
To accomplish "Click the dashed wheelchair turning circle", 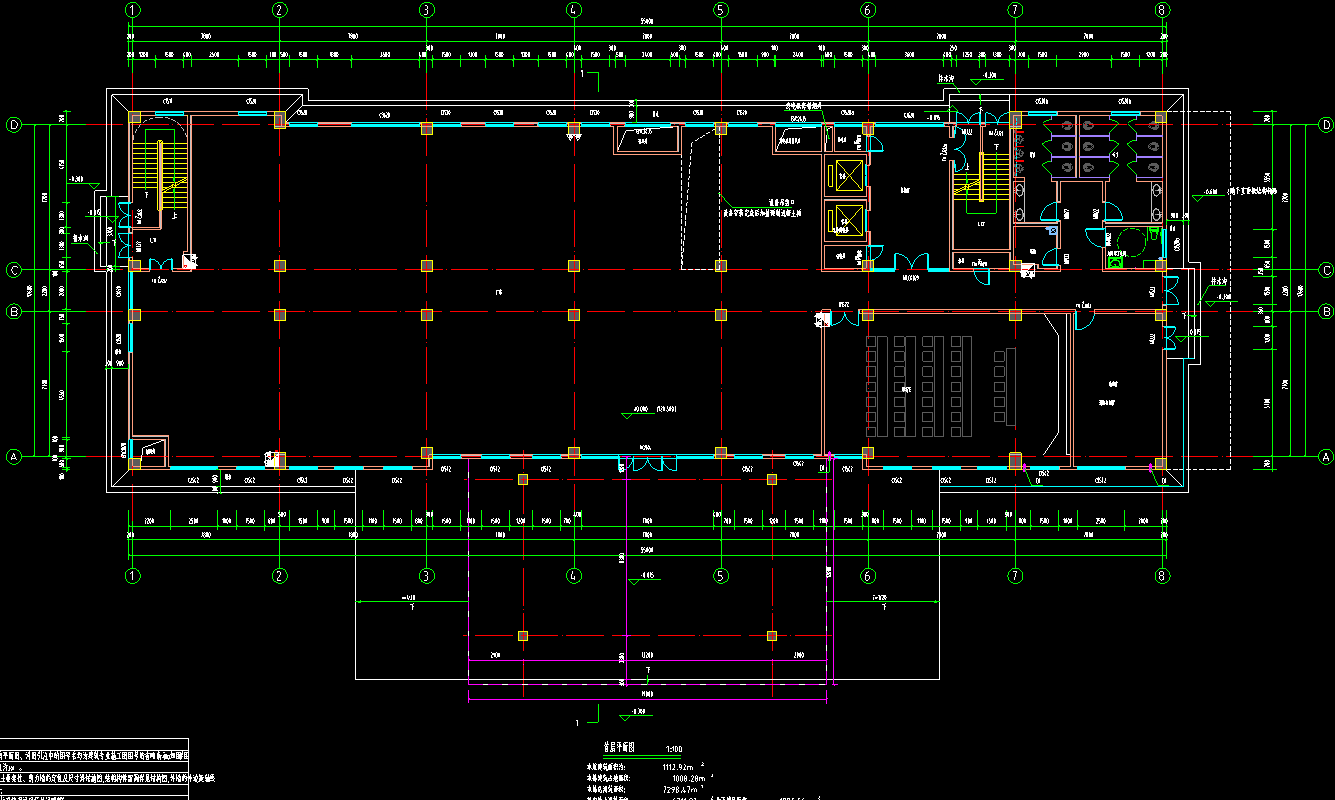I will 1131,240.
